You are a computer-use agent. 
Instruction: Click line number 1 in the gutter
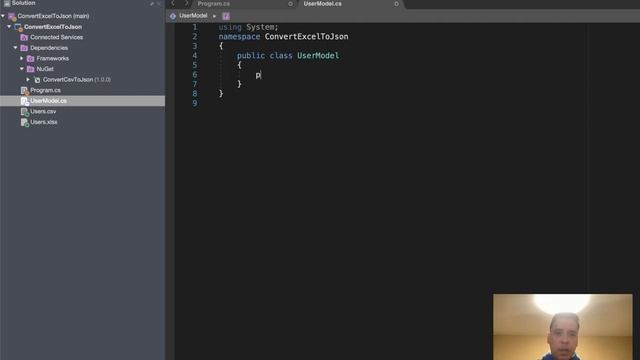pos(195,27)
